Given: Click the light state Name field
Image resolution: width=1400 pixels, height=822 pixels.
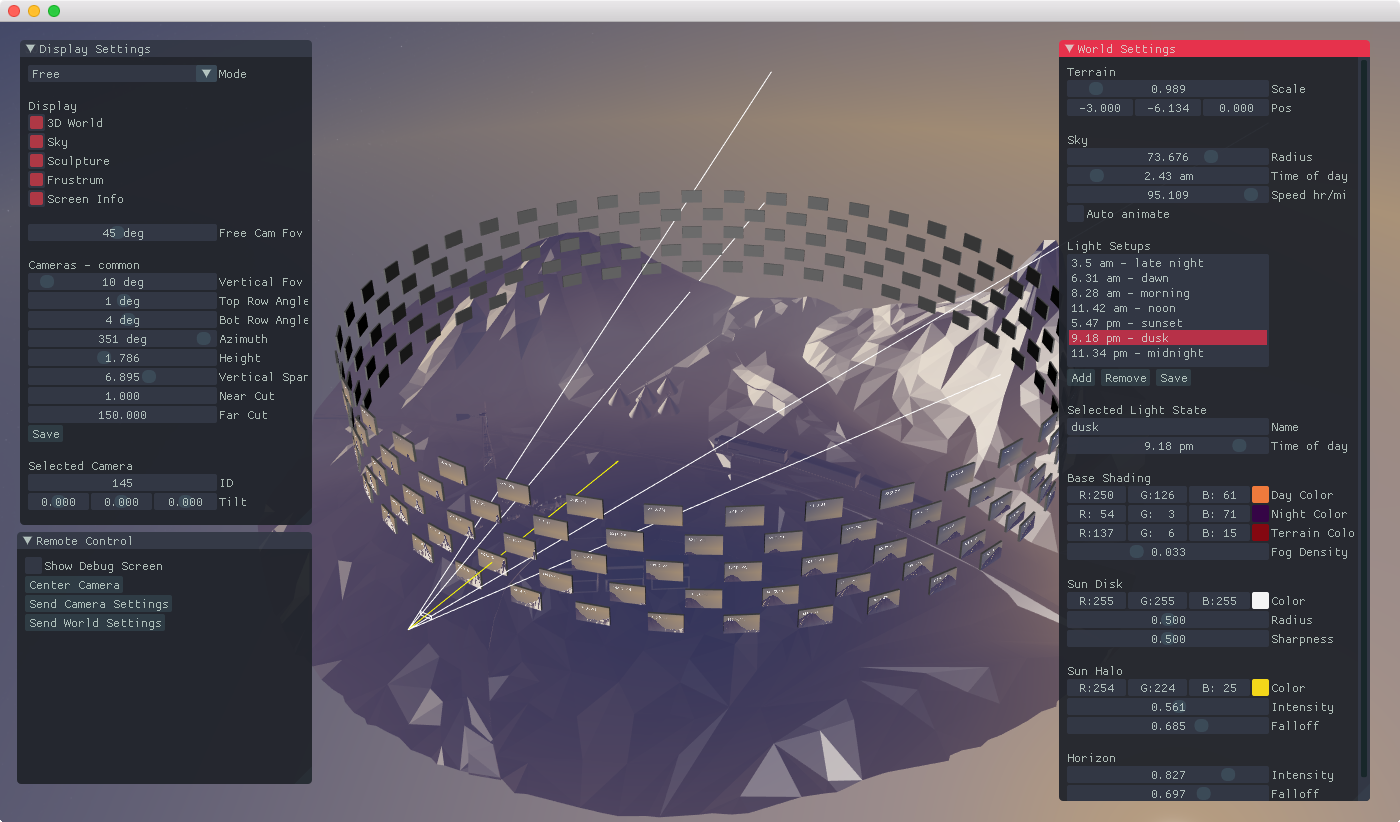Looking at the screenshot, I should coord(1167,427).
